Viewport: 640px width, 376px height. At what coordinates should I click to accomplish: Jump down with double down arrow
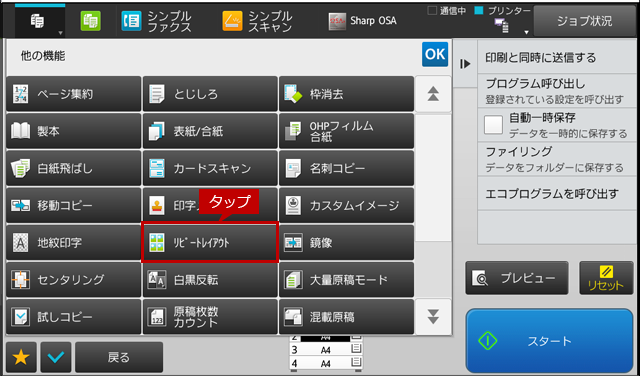tap(433, 316)
